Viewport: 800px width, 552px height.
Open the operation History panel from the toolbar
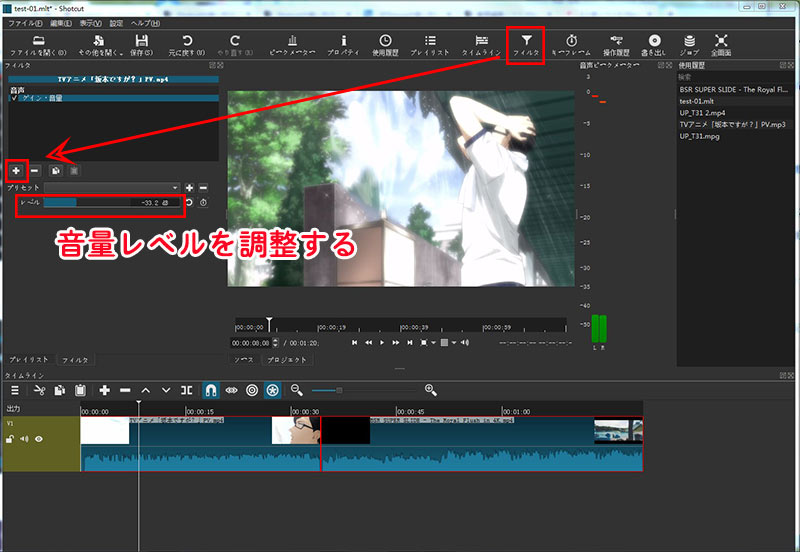click(616, 45)
